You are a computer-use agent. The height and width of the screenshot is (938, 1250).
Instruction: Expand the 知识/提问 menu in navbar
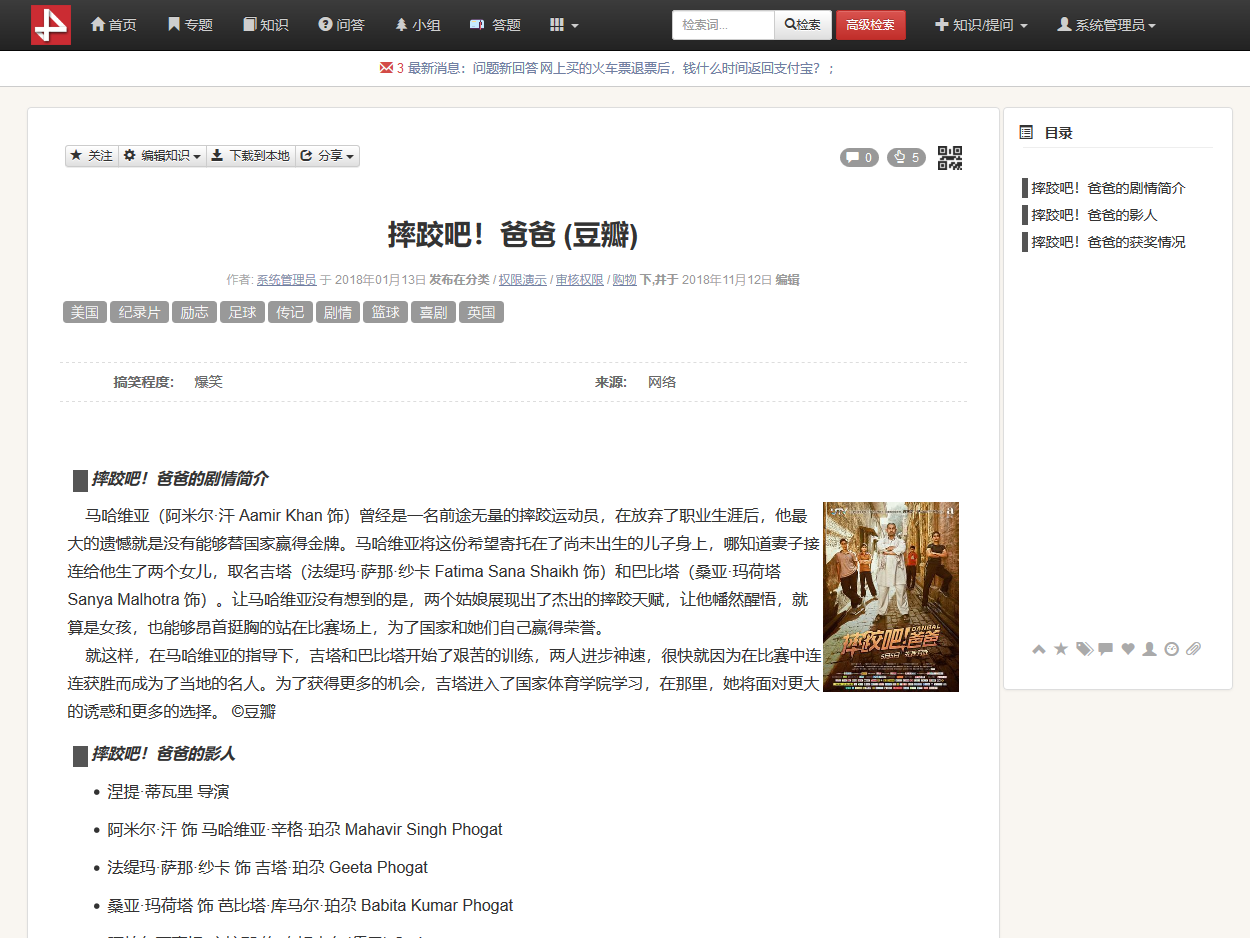pos(981,25)
